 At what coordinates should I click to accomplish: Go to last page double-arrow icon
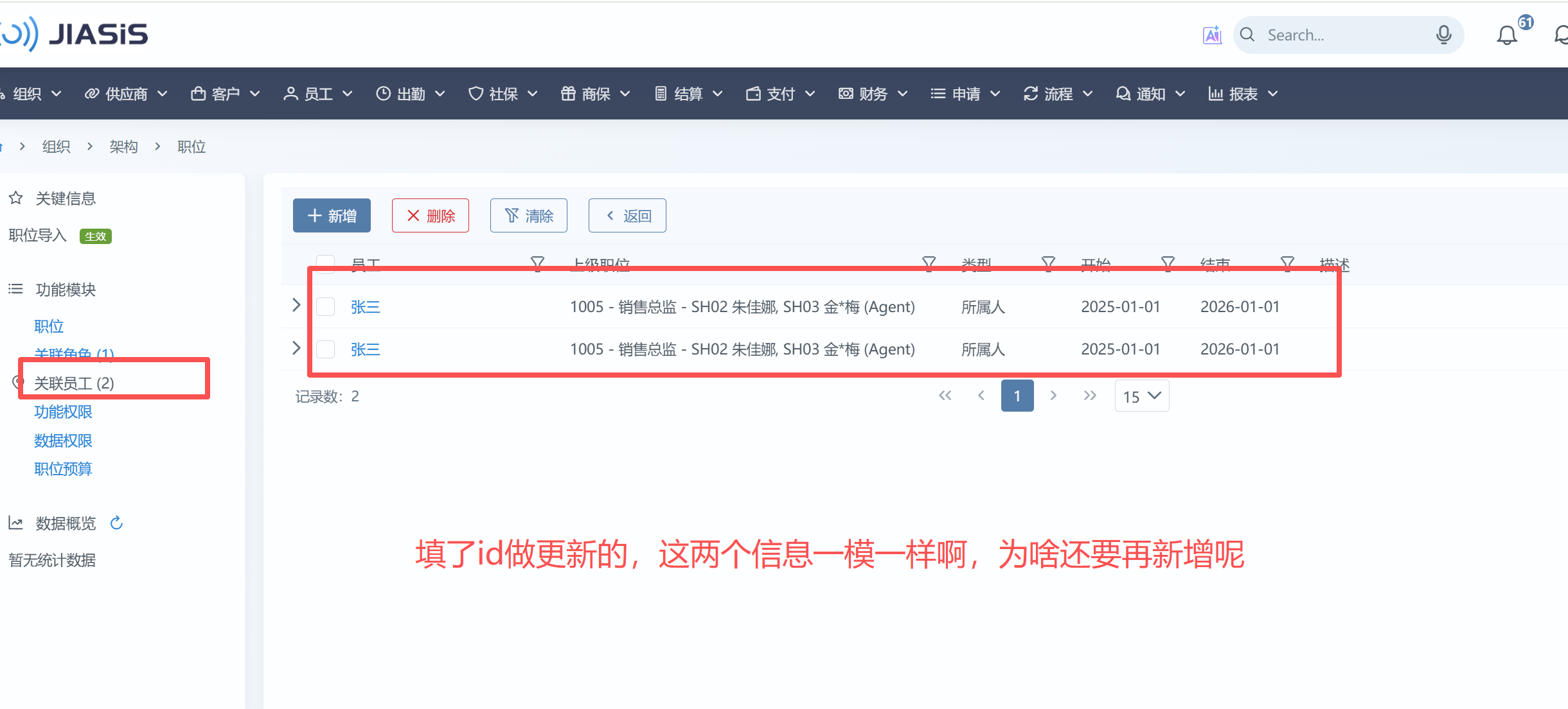pyautogui.click(x=1090, y=396)
